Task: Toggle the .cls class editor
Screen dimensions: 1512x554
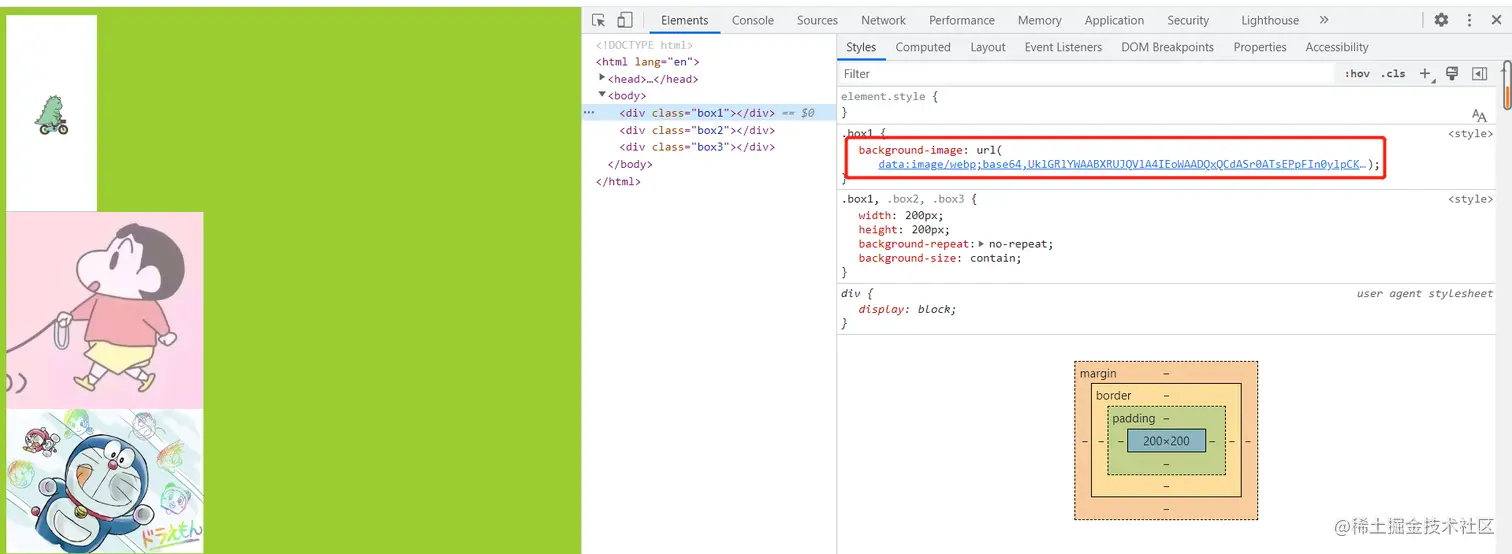Action: click(x=1393, y=74)
